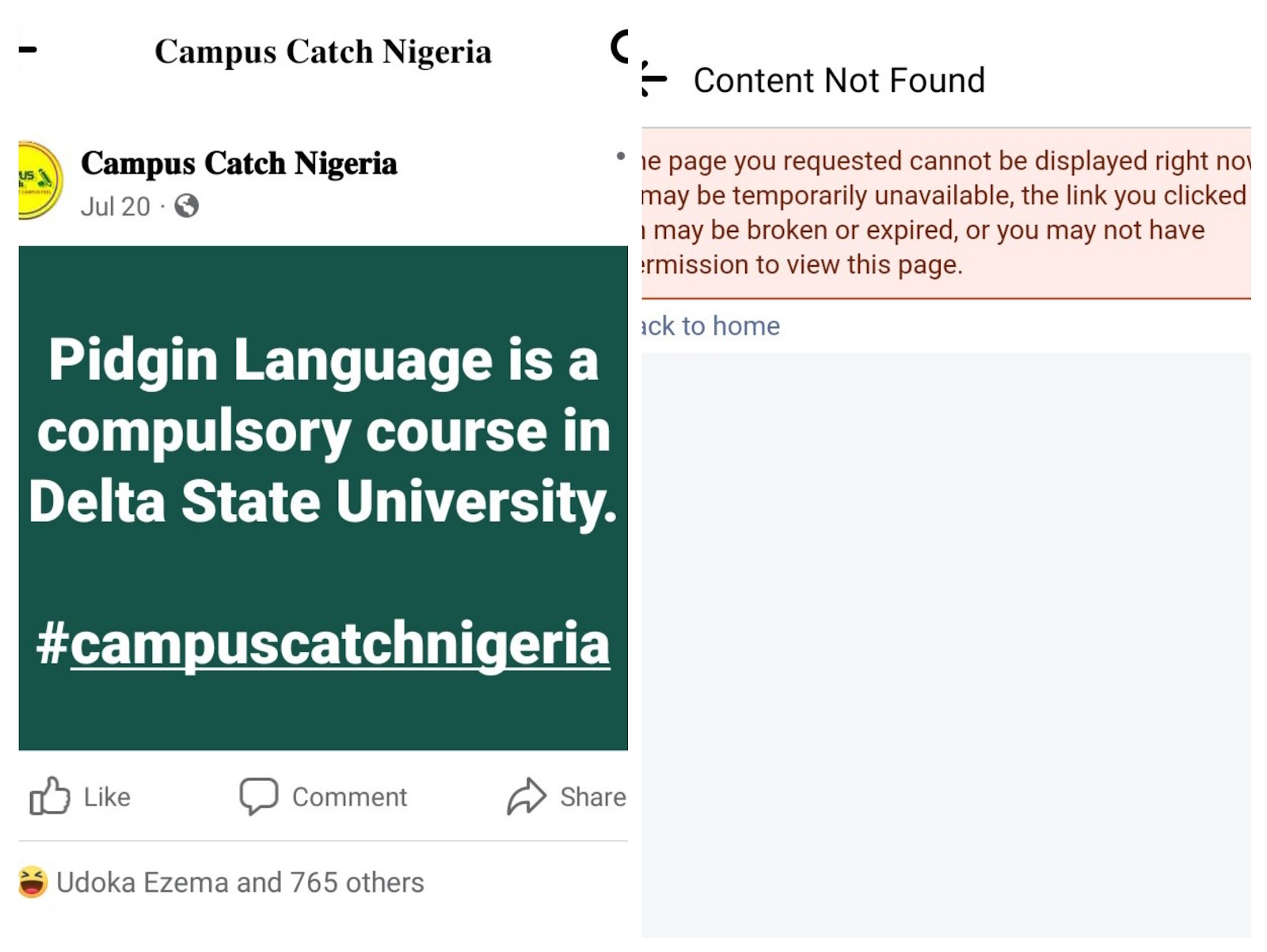Click the 'Back to home' link
Screen dimensions: 1267x952
[710, 326]
